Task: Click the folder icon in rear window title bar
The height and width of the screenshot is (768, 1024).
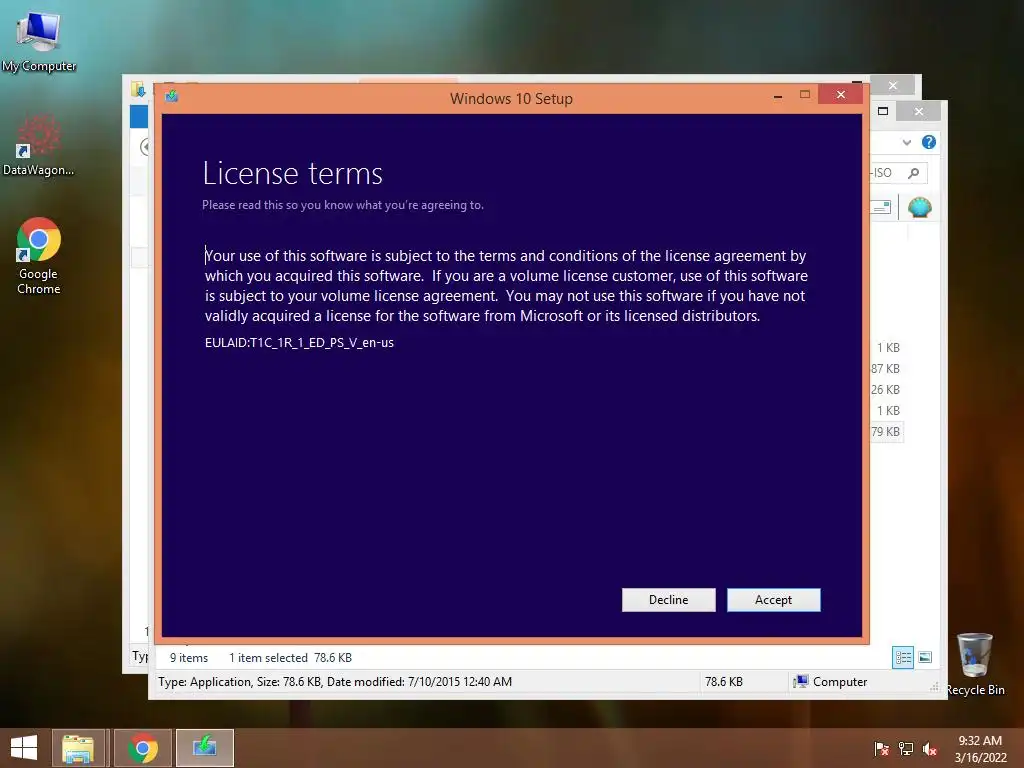Action: click(138, 89)
